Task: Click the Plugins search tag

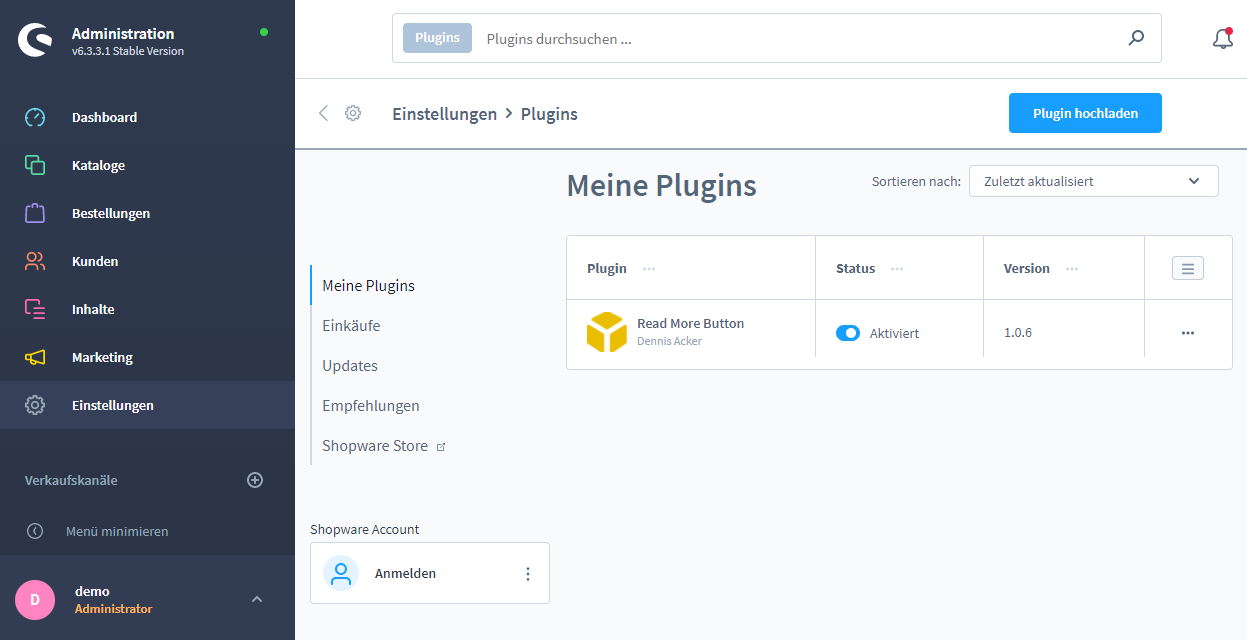Action: click(437, 38)
